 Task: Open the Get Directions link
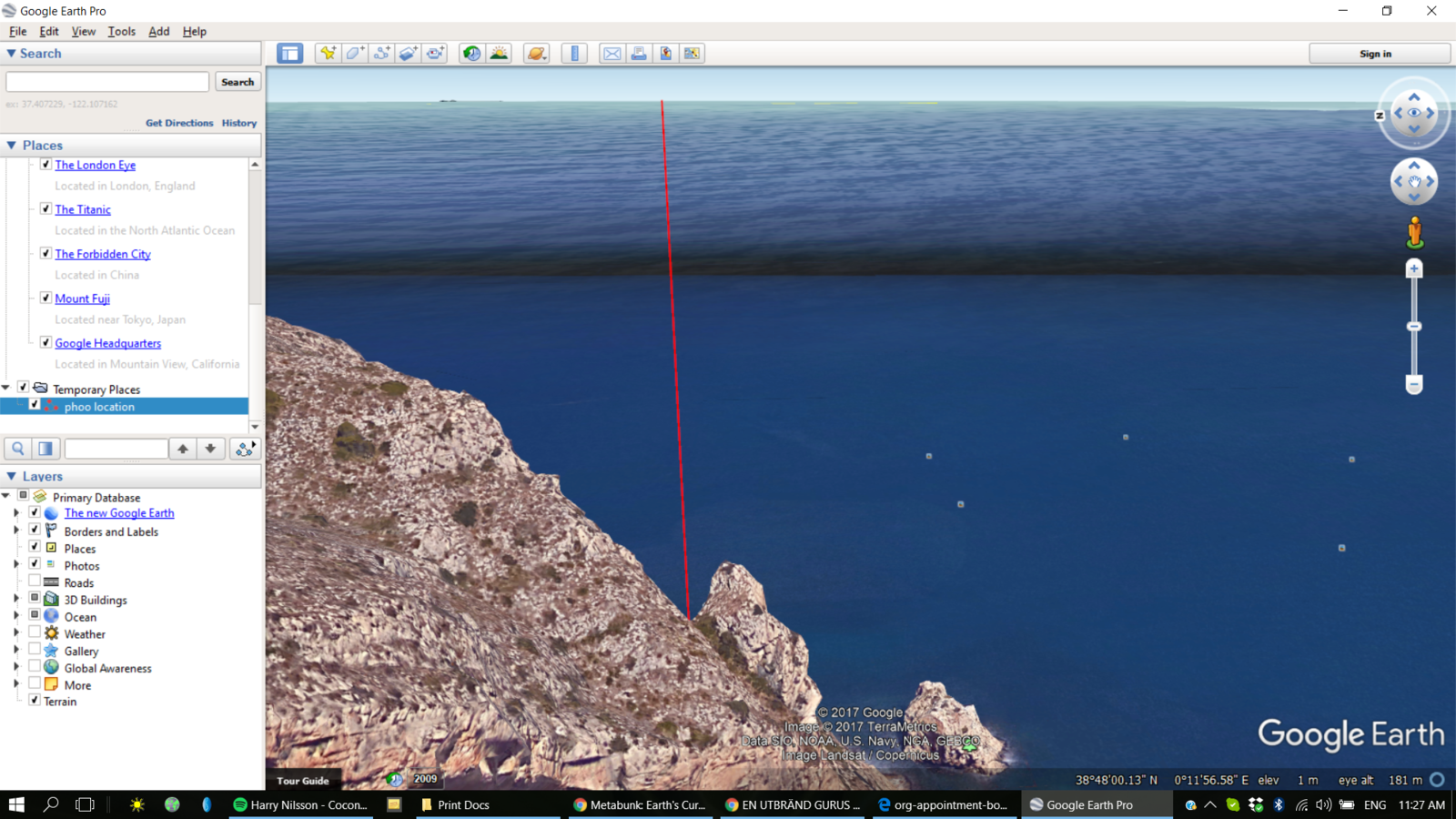click(x=179, y=123)
